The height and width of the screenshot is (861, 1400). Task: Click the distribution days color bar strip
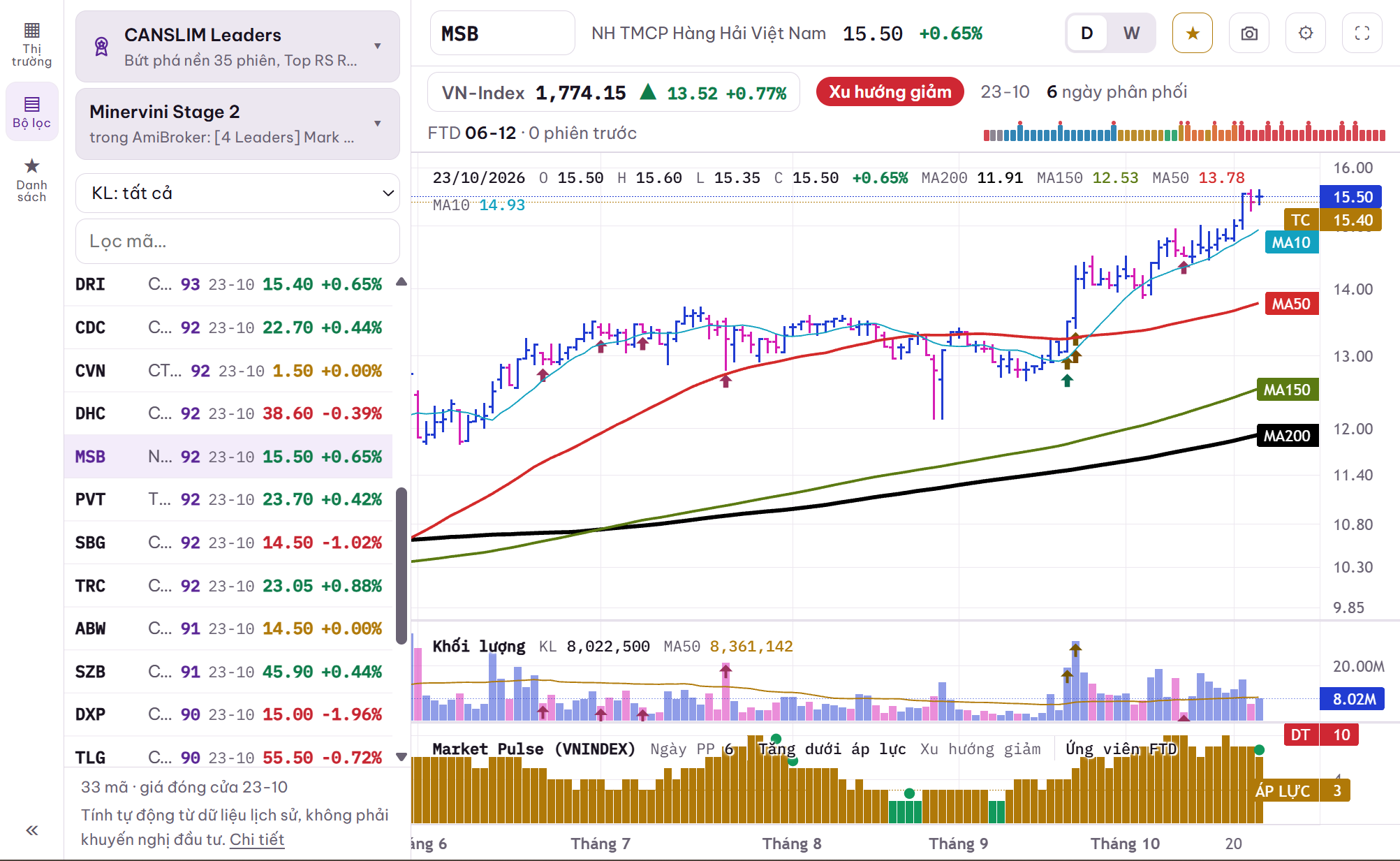click(1184, 131)
